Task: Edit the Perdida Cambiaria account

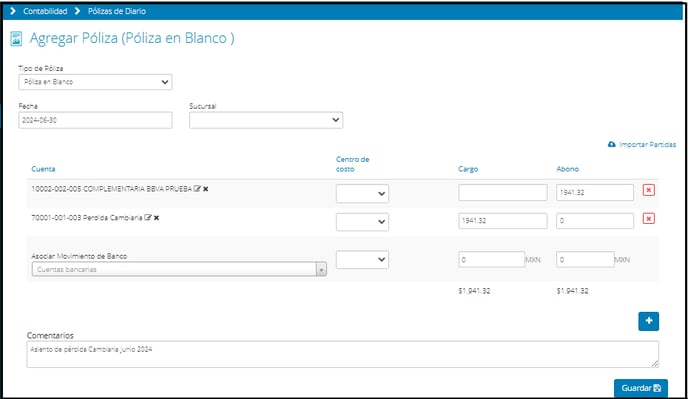Action: [148, 217]
